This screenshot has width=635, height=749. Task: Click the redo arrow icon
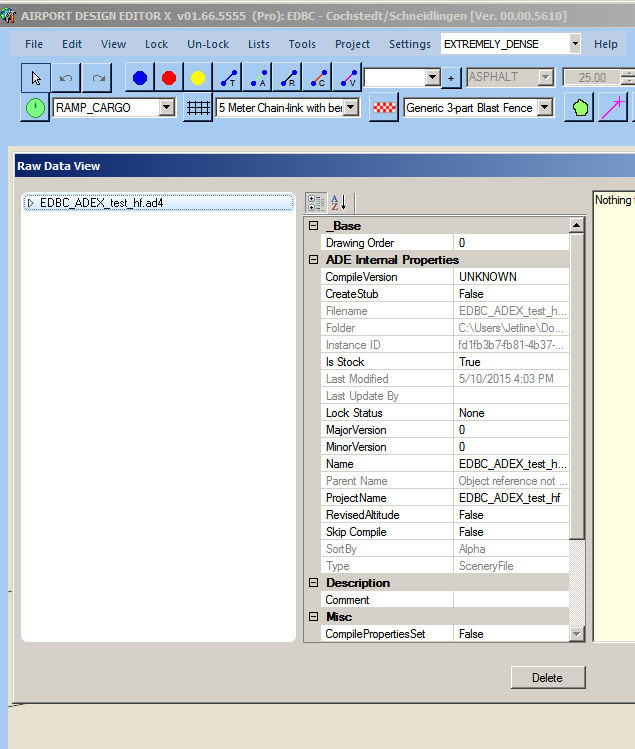97,78
